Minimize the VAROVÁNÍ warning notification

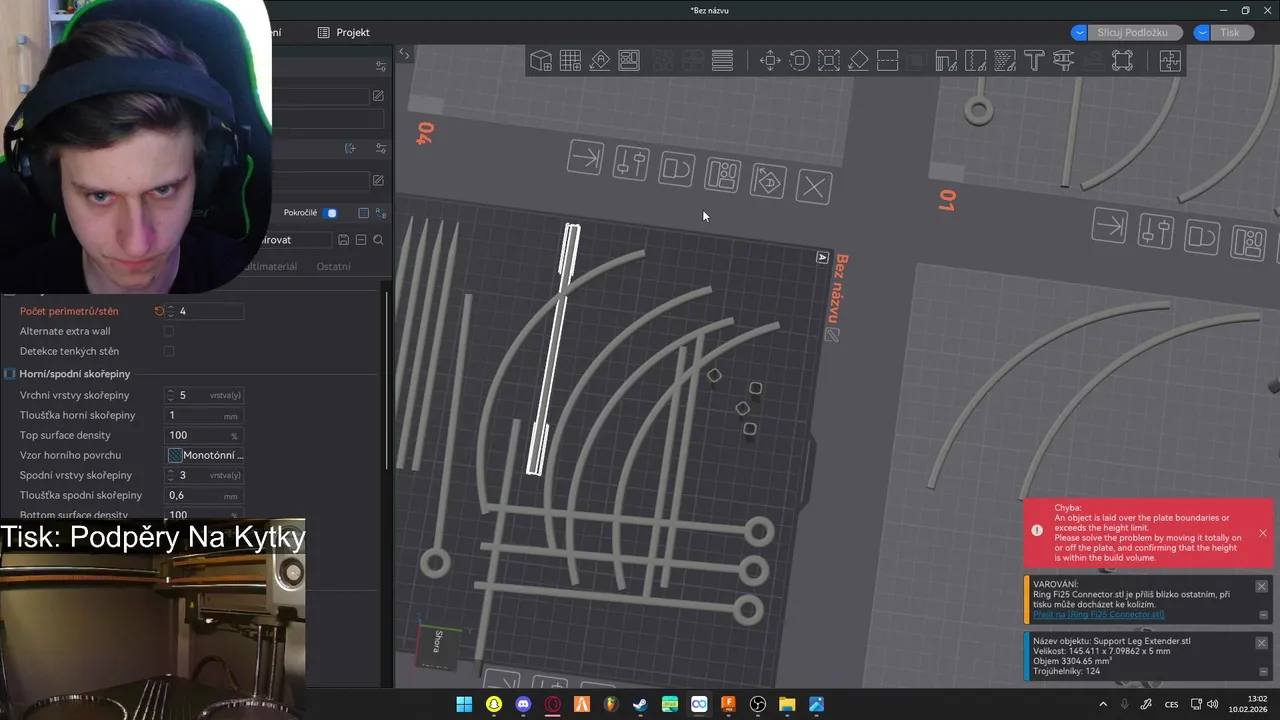point(1263,615)
